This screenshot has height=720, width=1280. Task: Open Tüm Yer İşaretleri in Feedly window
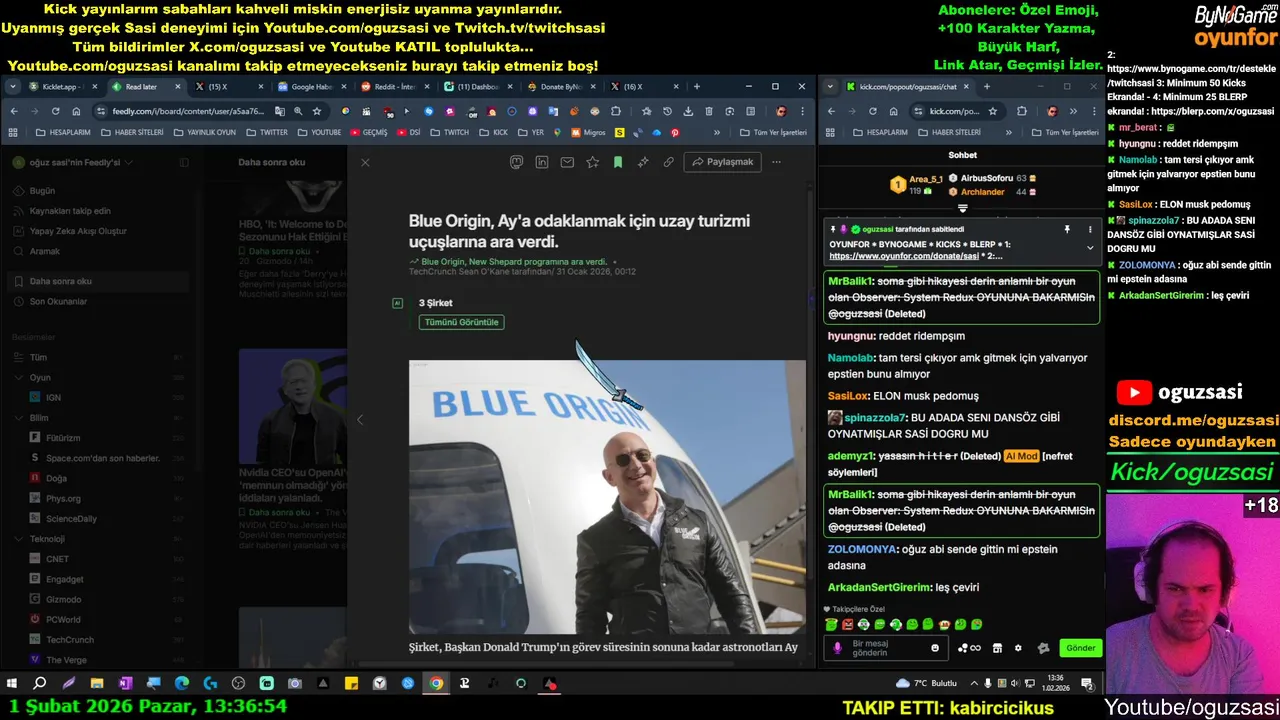point(773,132)
